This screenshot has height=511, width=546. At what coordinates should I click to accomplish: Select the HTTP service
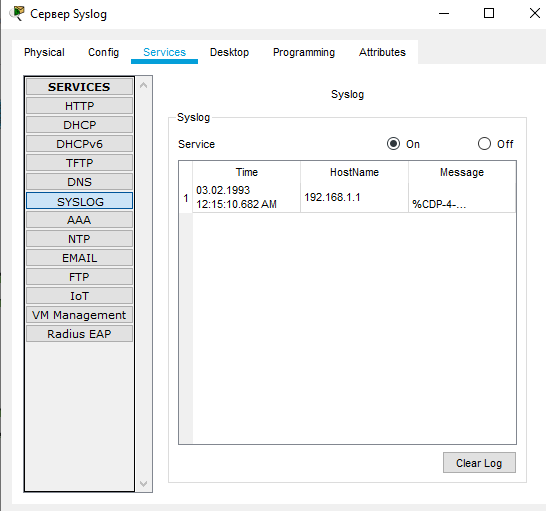tap(79, 106)
